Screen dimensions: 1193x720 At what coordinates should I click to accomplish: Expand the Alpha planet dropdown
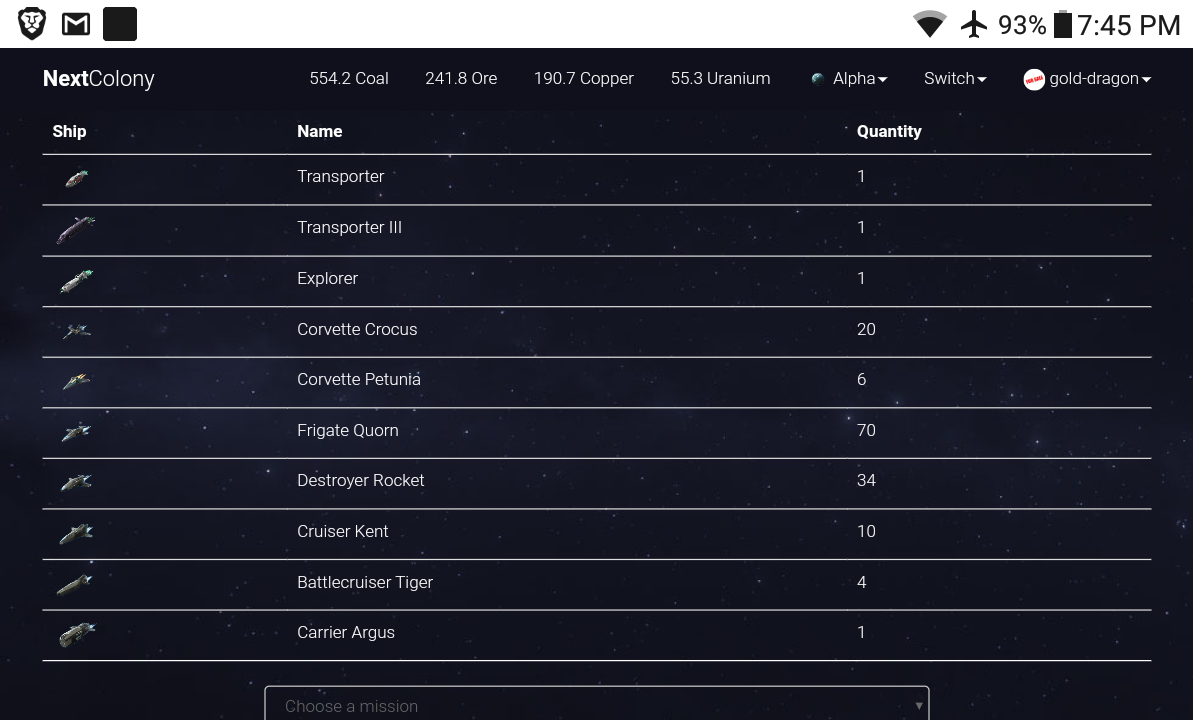tap(849, 79)
